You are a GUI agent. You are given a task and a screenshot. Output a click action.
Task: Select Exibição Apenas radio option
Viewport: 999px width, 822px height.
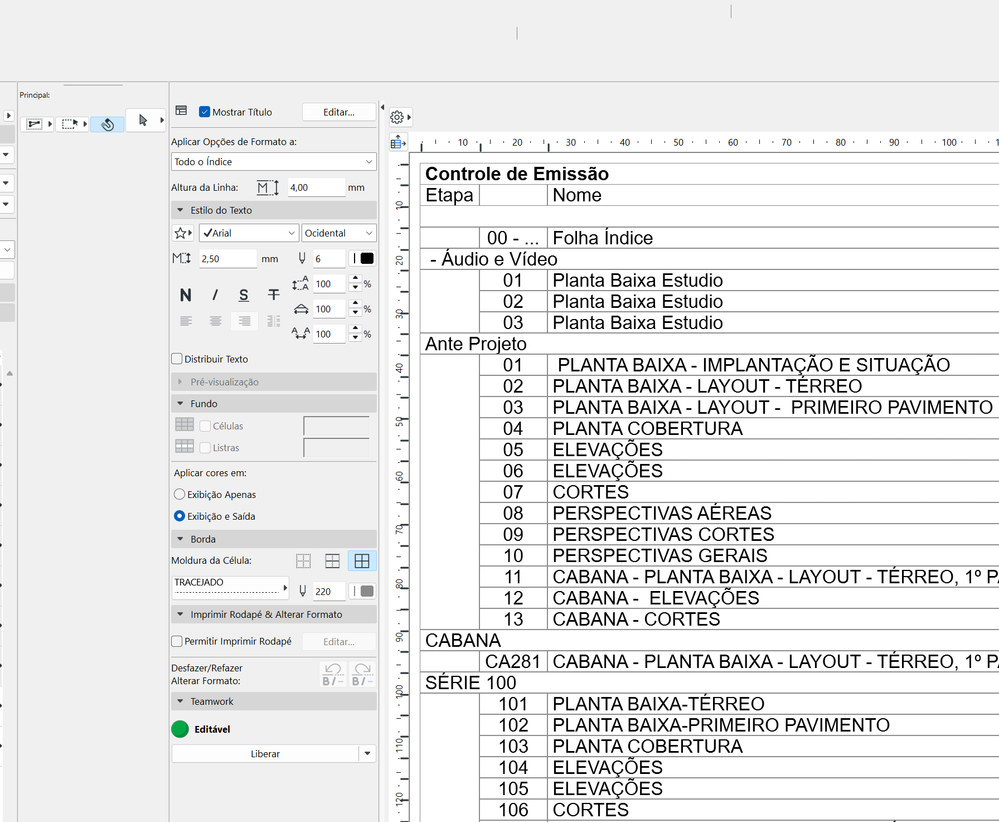(x=180, y=494)
